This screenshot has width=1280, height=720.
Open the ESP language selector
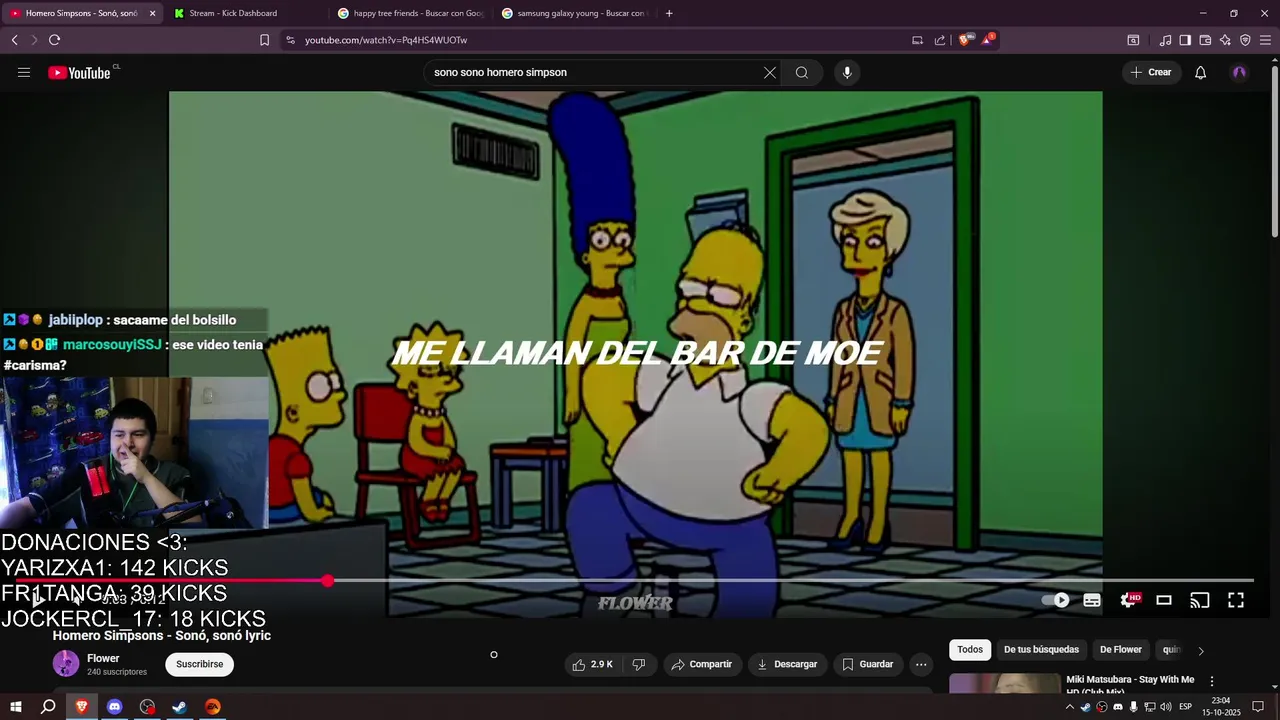1185,707
